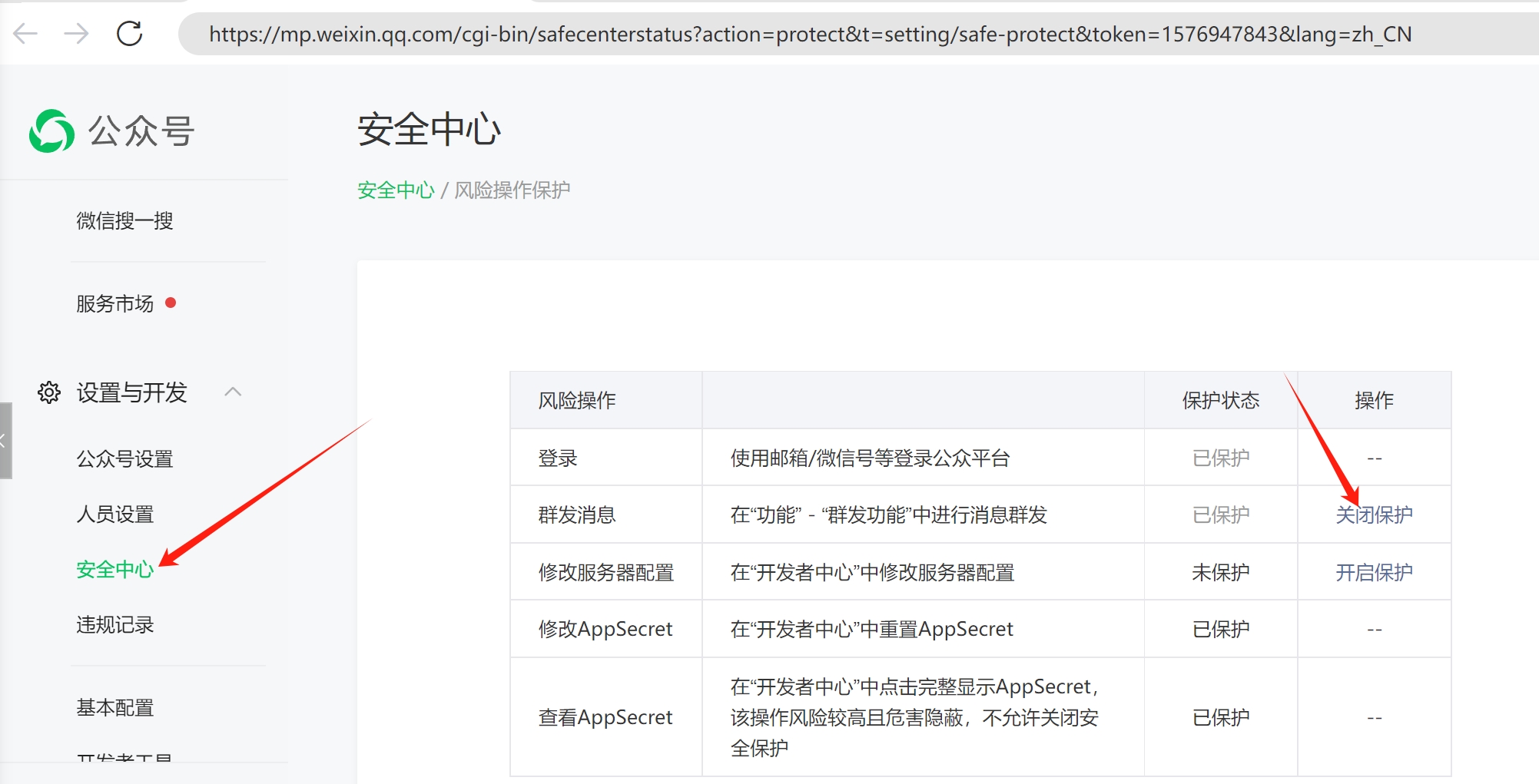Click the 操作 column header
The width and height of the screenshot is (1539, 784).
click(1374, 400)
